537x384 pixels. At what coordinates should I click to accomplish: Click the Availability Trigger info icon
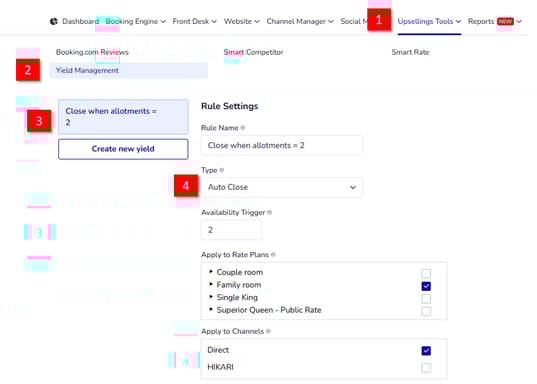tap(270, 212)
